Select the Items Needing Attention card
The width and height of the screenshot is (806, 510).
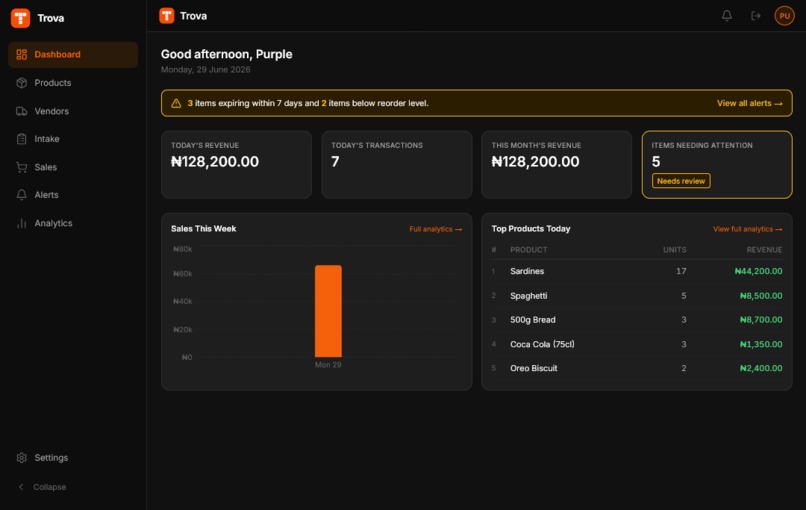(x=717, y=165)
